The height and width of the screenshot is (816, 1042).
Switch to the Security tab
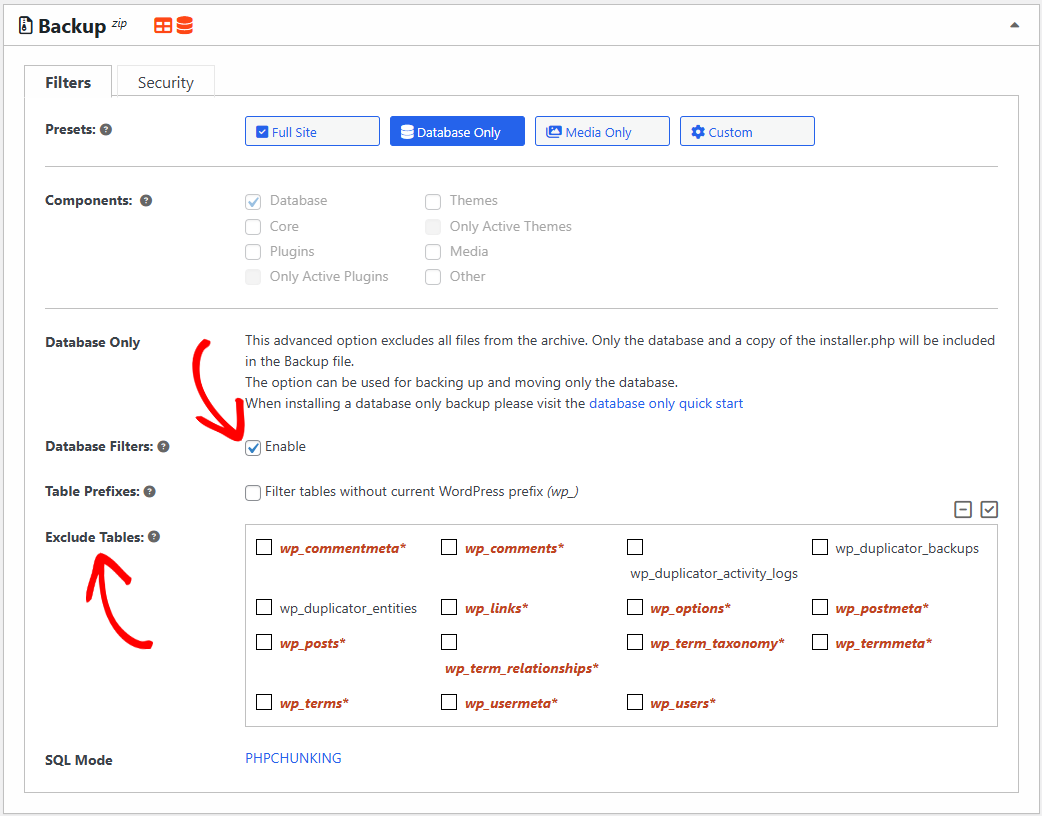click(x=166, y=83)
